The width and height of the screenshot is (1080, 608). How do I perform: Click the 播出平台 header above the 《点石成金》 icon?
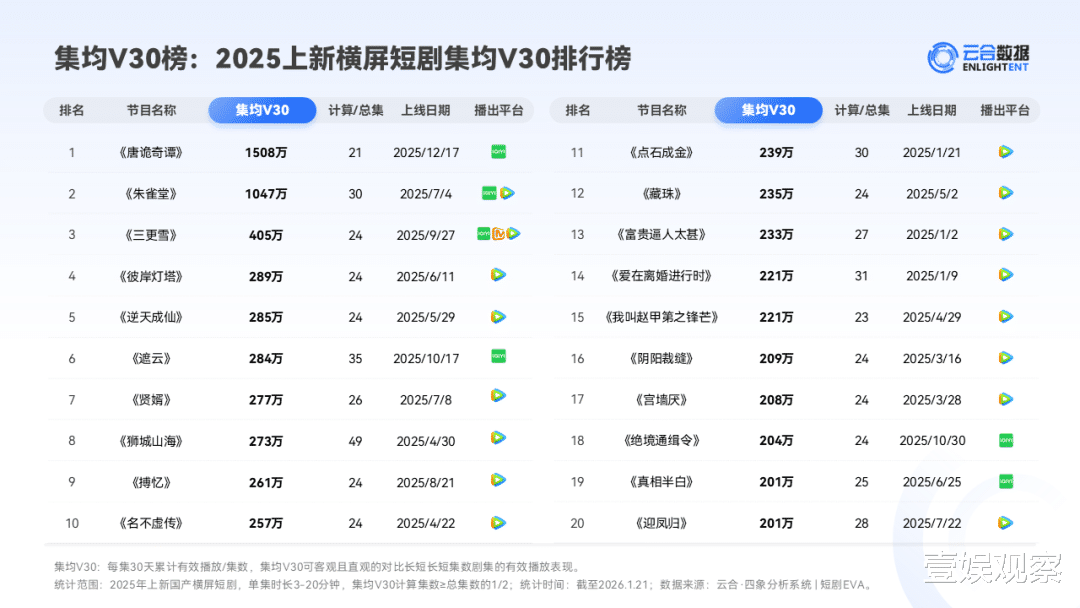pos(1005,110)
